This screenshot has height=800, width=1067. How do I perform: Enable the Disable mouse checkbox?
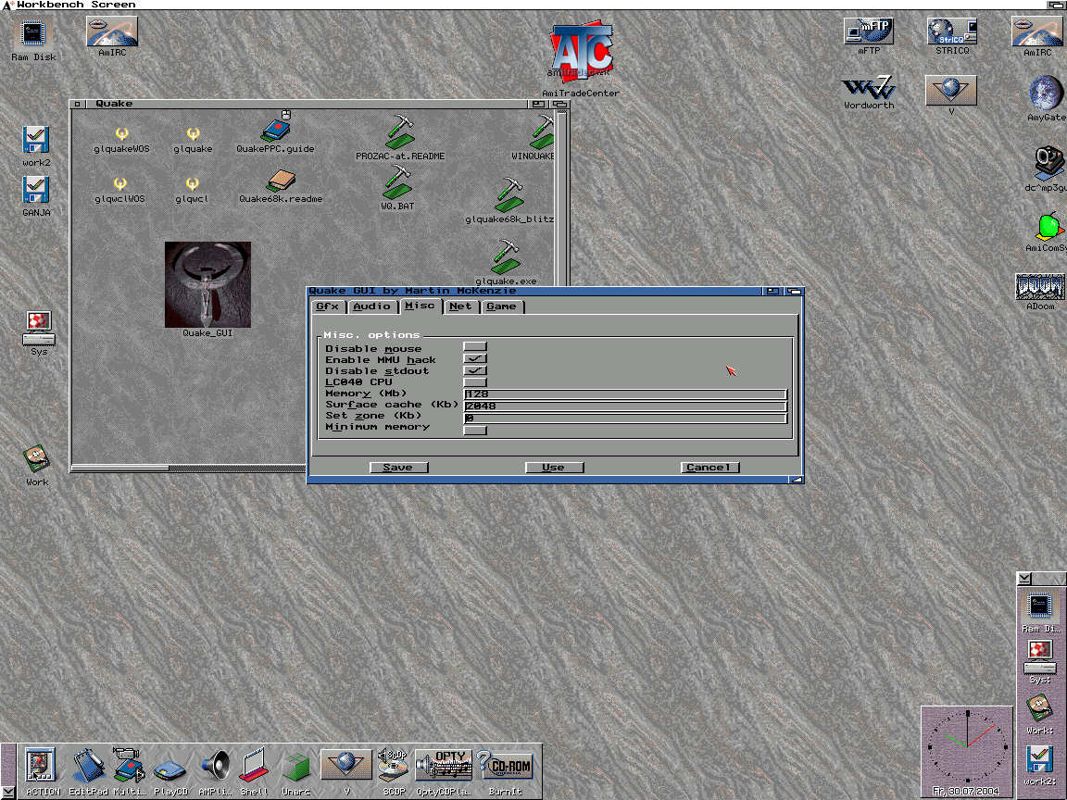pos(475,348)
